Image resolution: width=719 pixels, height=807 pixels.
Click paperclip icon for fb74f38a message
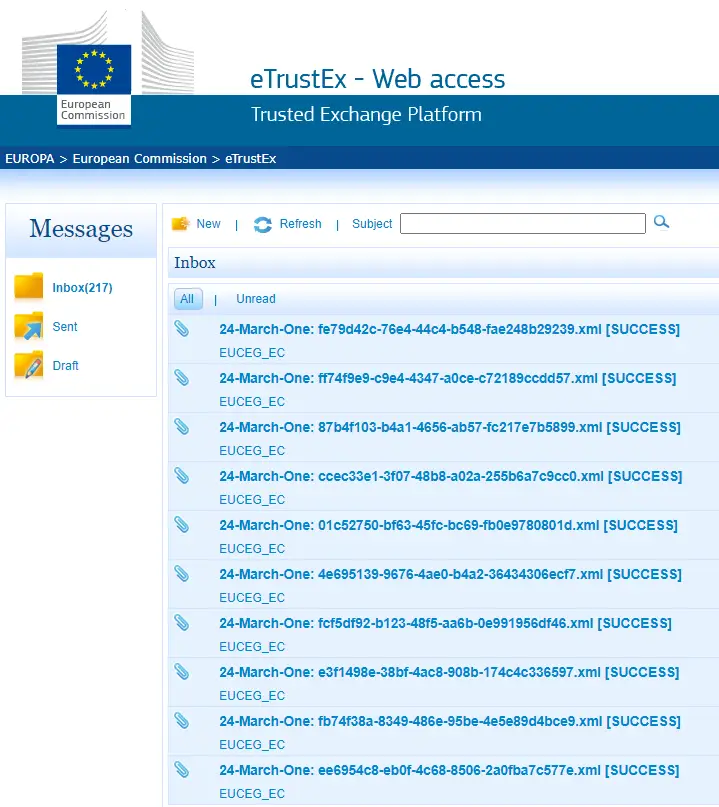[182, 721]
